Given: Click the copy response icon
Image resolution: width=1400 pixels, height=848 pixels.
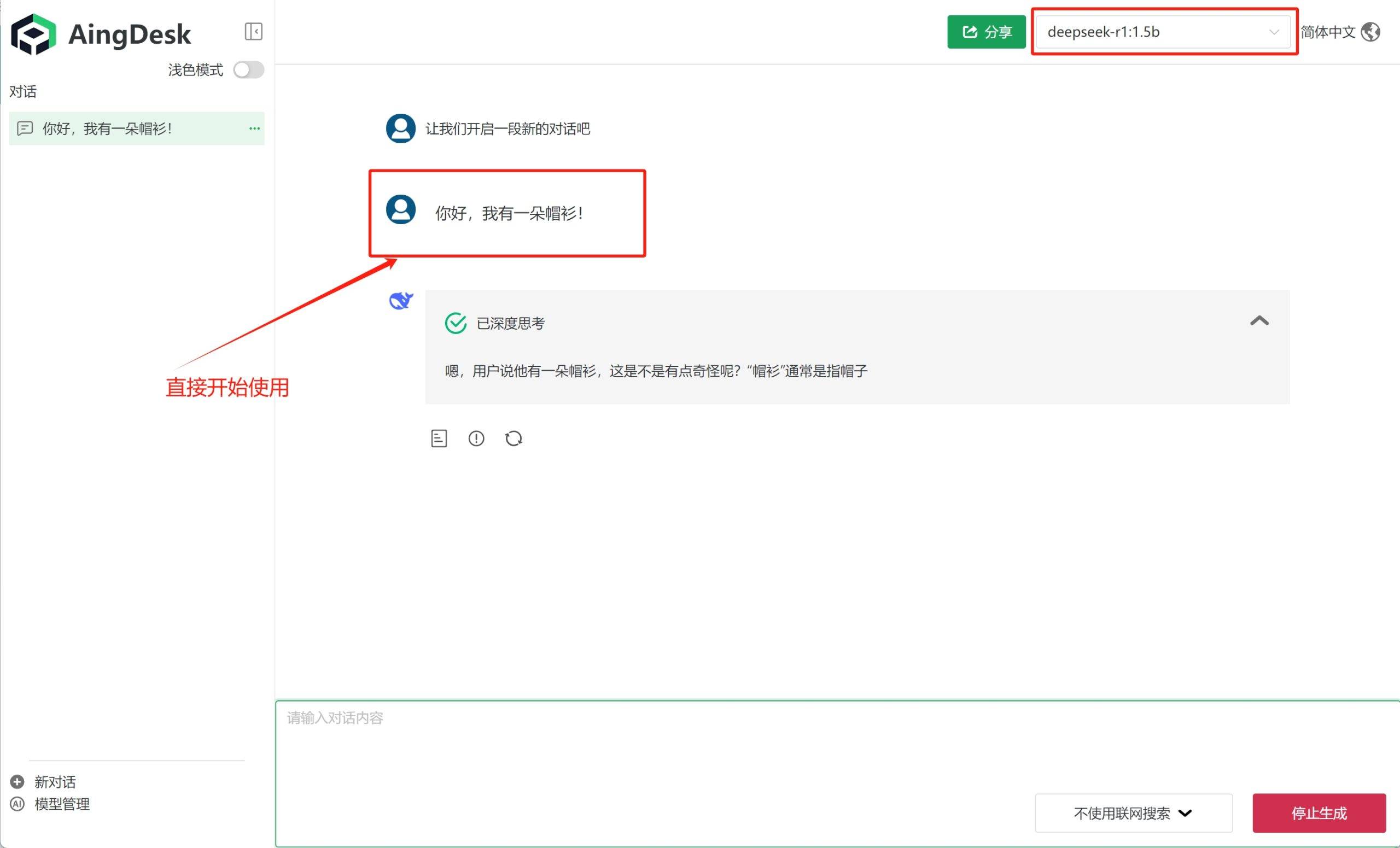Looking at the screenshot, I should click(x=439, y=438).
